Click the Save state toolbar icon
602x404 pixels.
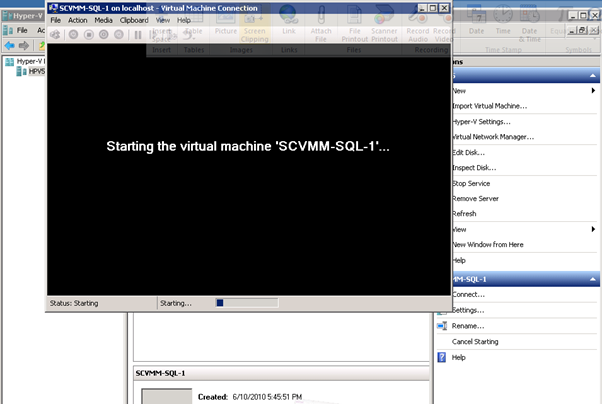[119, 35]
